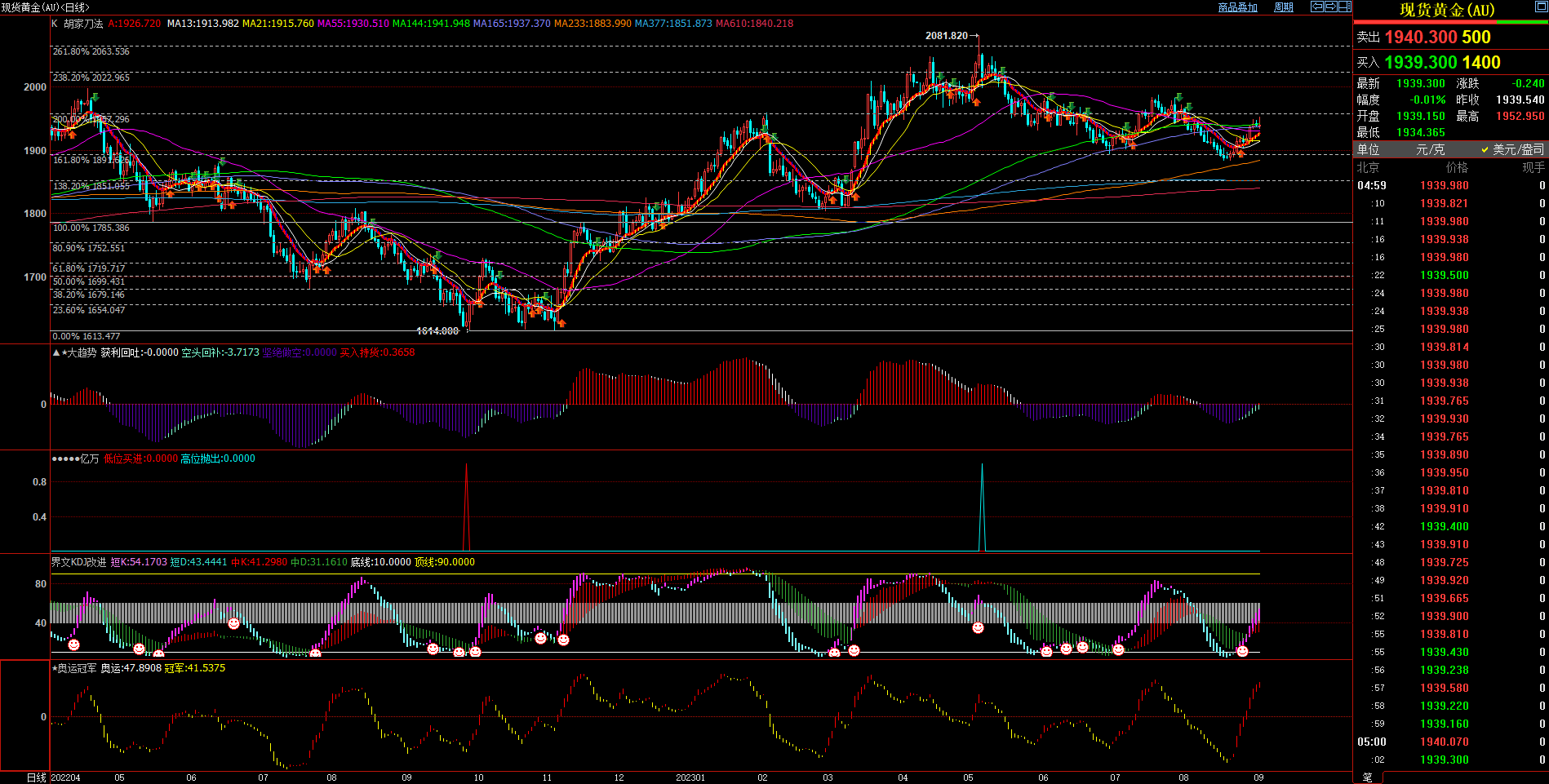Click the left arrow navigation icon
Image resolution: width=1549 pixels, height=784 pixels.
click(1317, 7)
